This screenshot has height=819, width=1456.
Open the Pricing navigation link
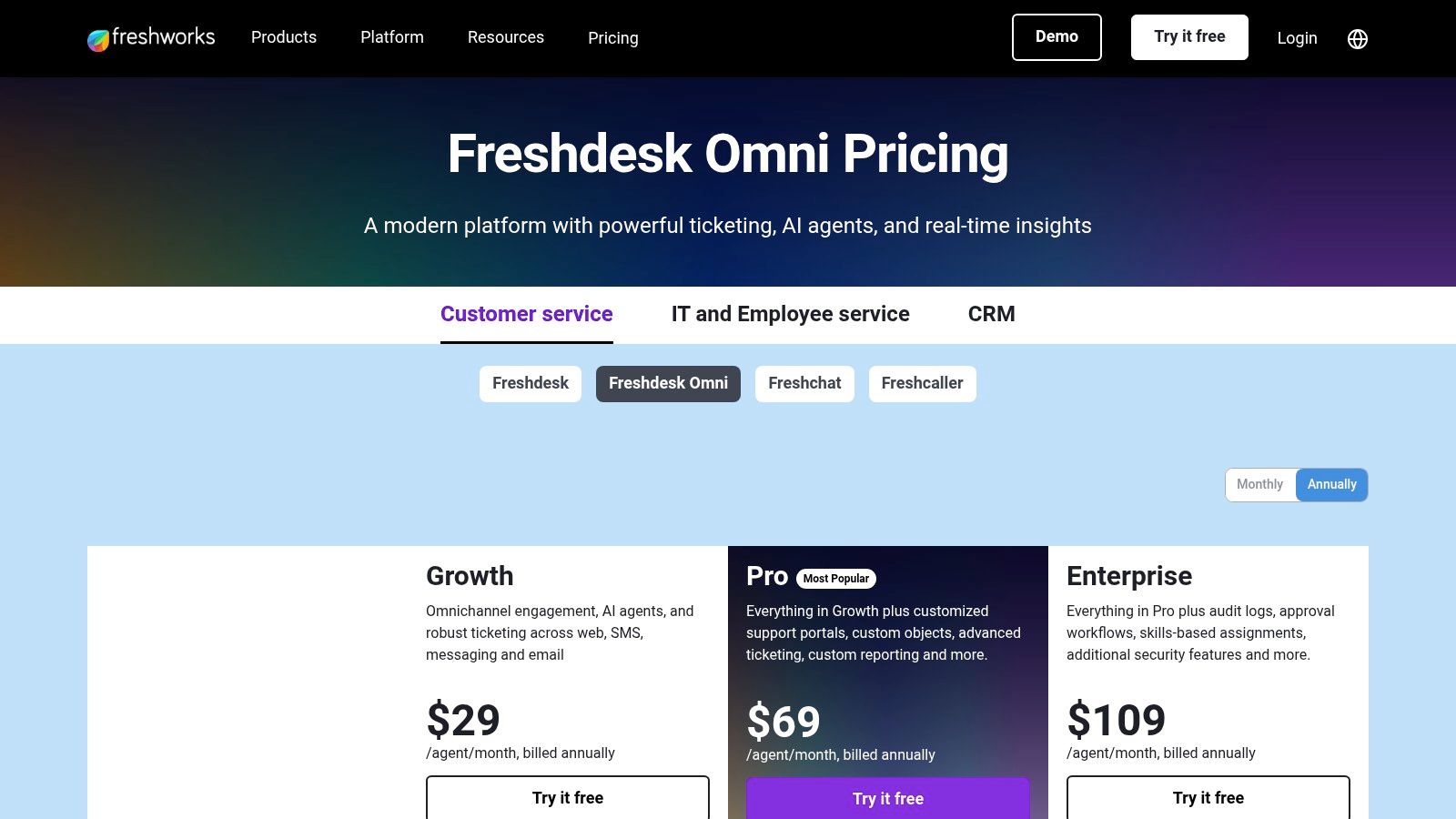613,38
